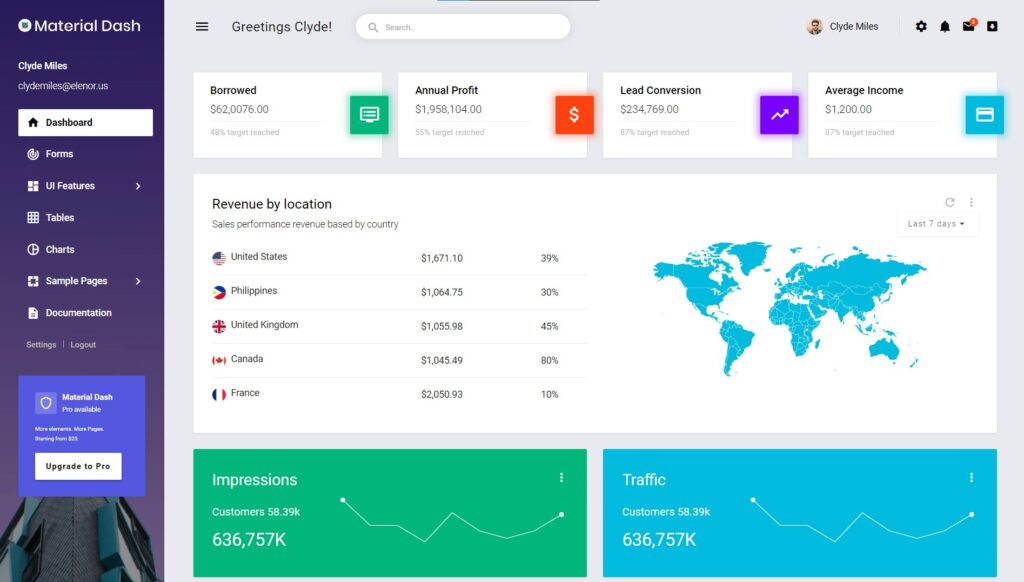
Task: Click Average Income $1,200.00 value
Action: point(848,109)
